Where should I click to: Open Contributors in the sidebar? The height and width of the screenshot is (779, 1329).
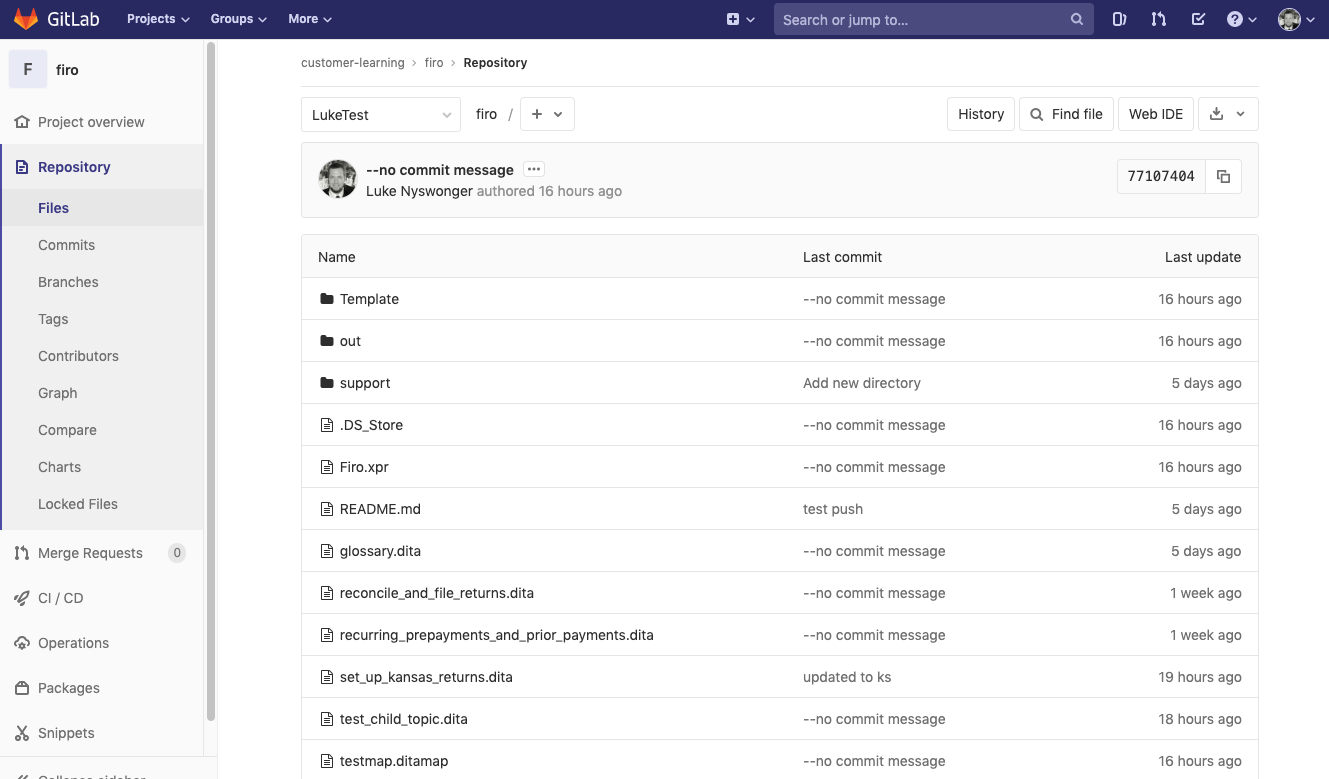[x=78, y=356]
